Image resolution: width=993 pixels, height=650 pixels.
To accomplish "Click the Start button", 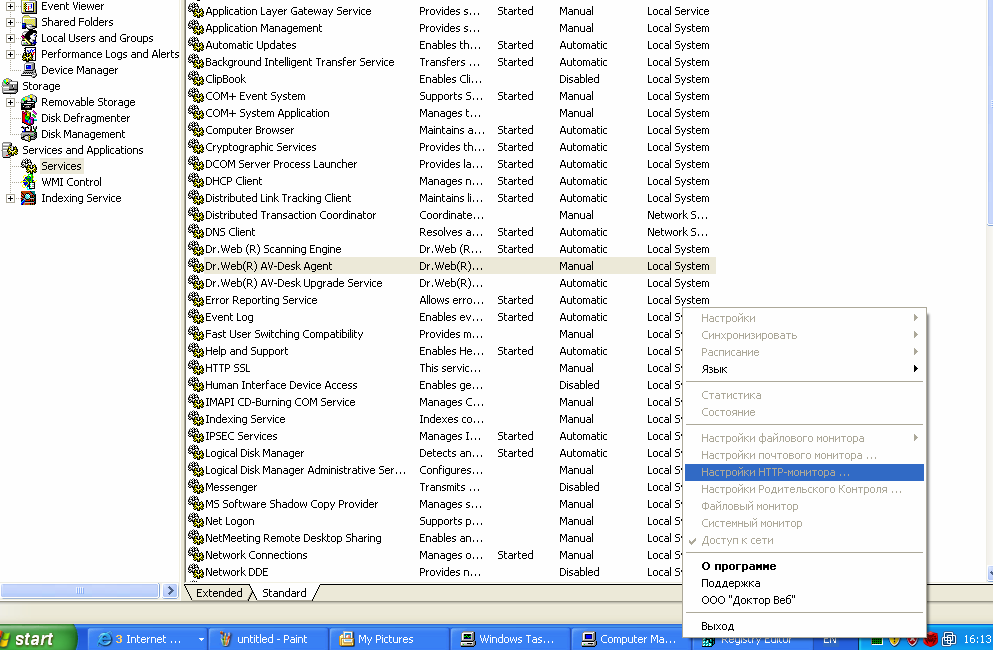I will pyautogui.click(x=37, y=639).
